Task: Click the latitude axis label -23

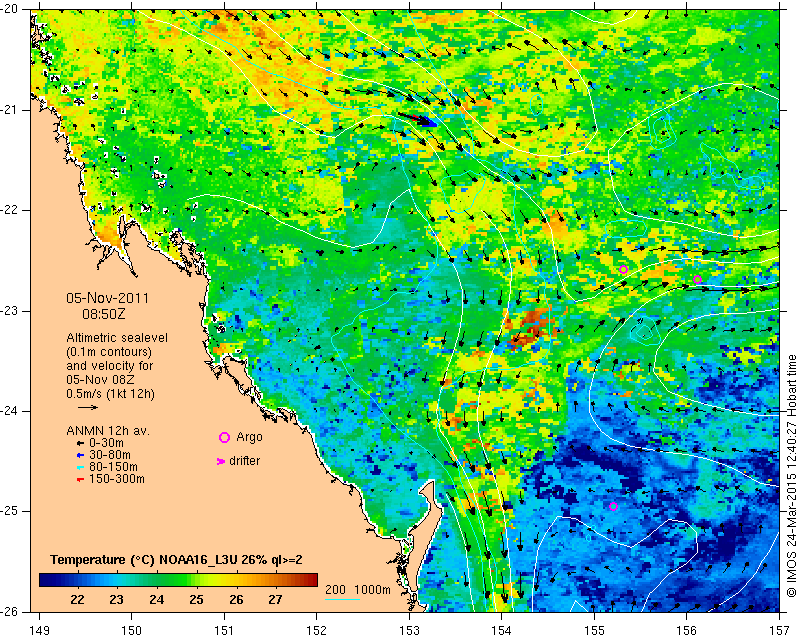Action: [10, 311]
